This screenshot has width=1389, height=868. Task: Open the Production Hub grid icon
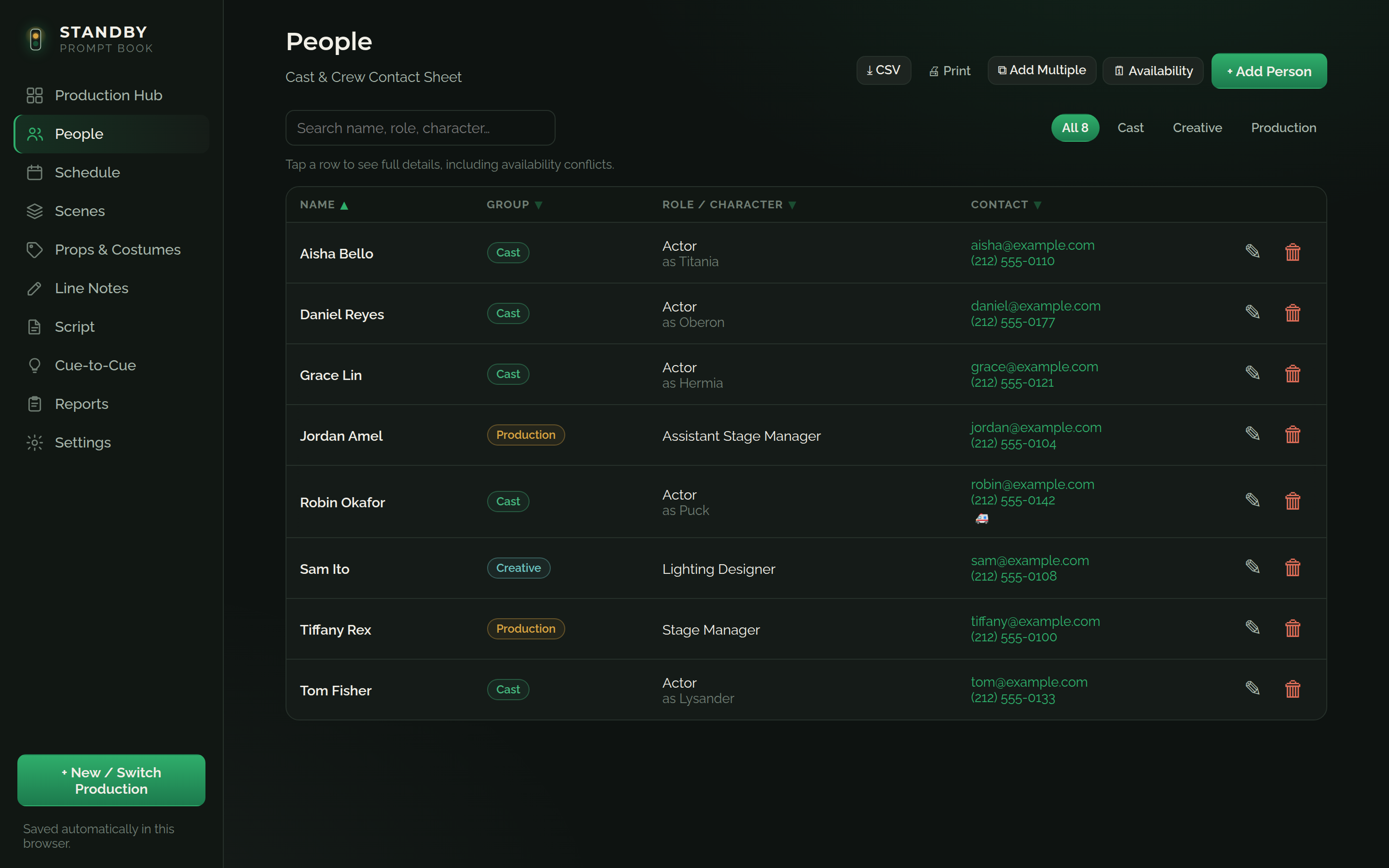tap(34, 95)
